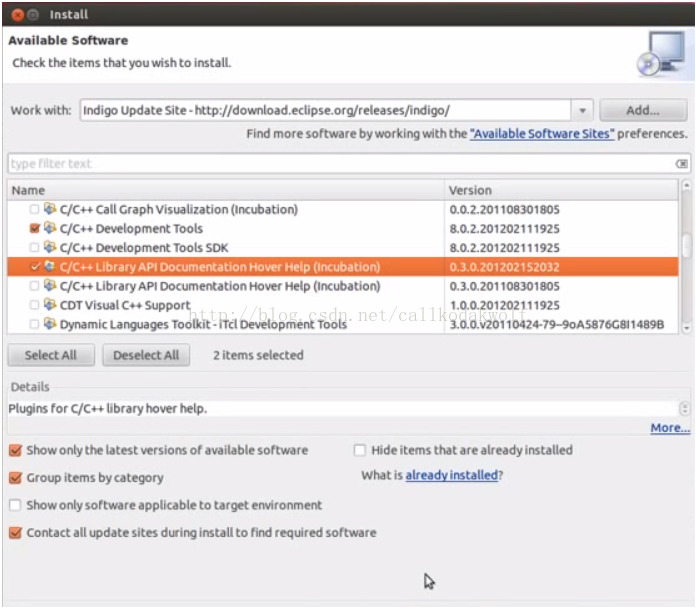The height and width of the screenshot is (609, 696).
Task: Click the Add... repository button
Action: (643, 110)
